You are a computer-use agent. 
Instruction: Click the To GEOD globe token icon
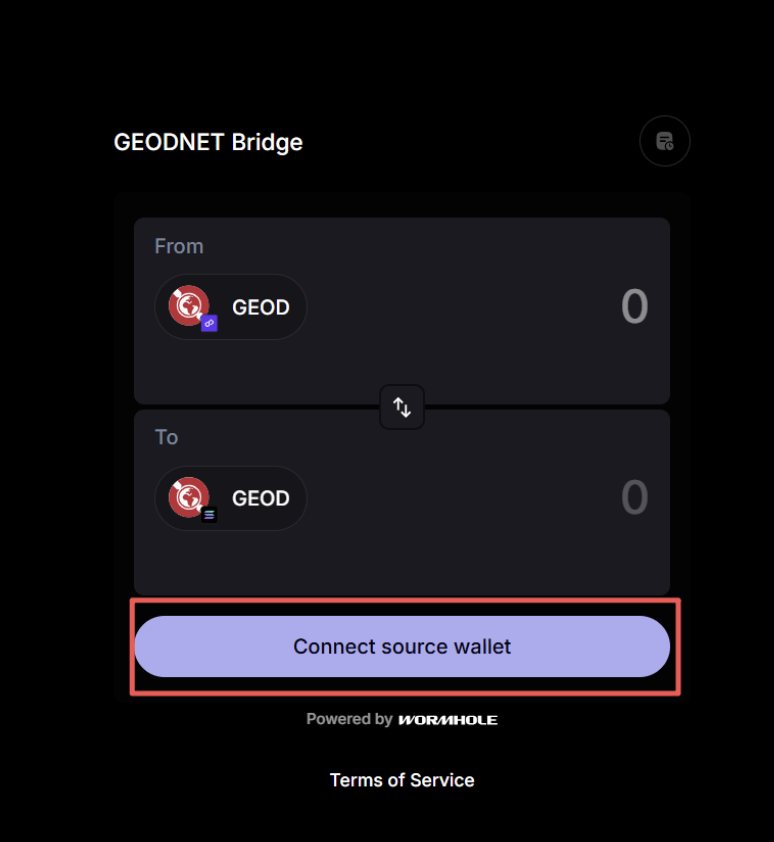[187, 496]
